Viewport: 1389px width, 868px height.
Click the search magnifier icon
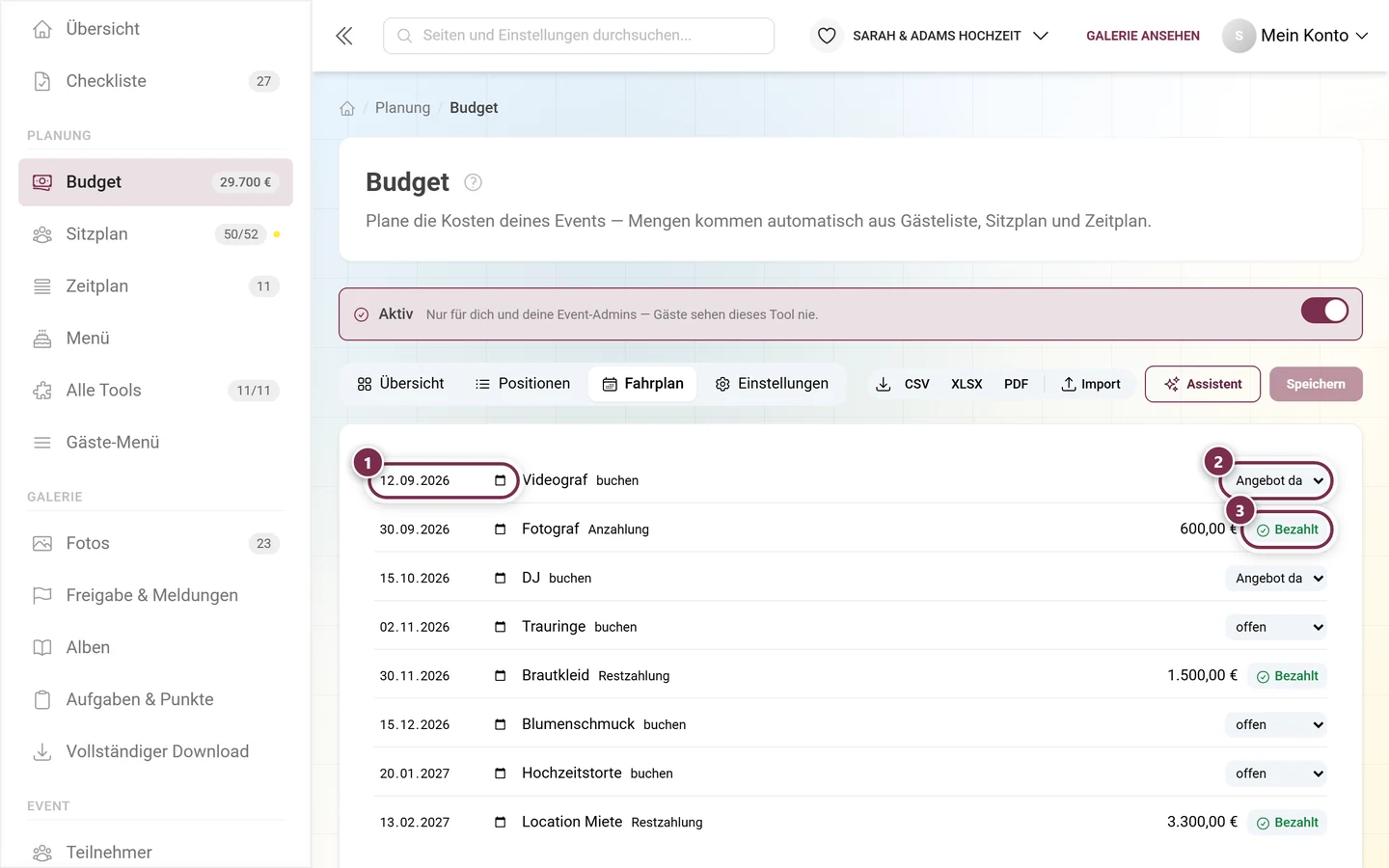coord(405,36)
